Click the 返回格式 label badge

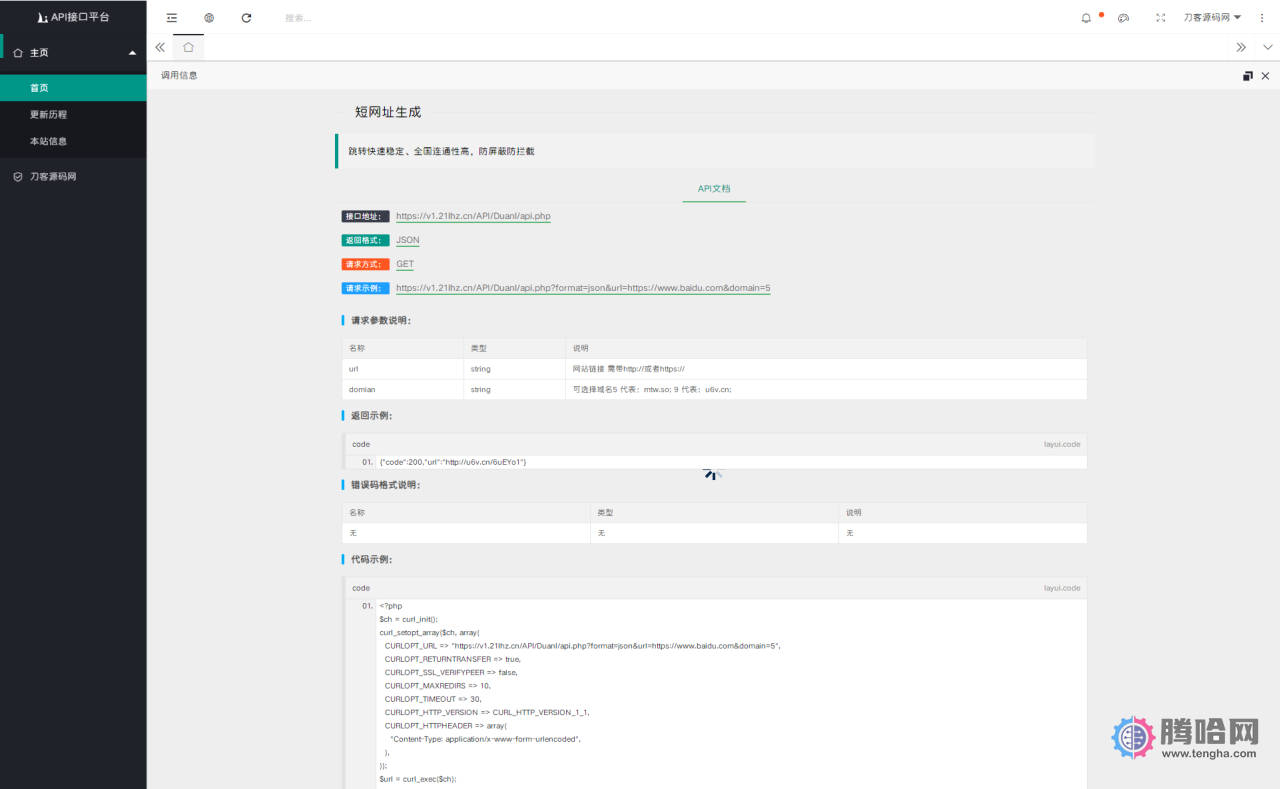point(366,240)
